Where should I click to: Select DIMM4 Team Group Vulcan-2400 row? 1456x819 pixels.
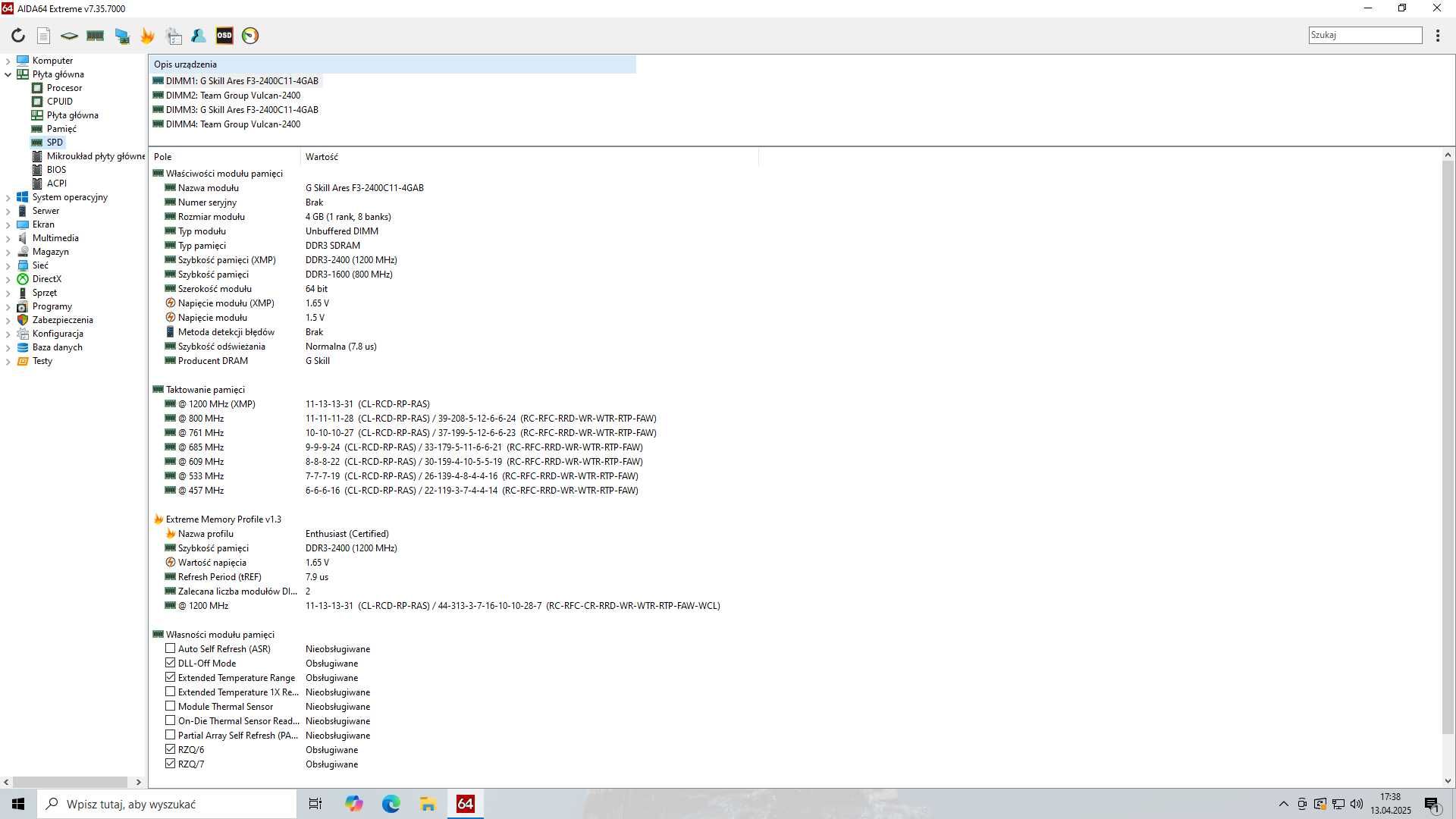click(227, 124)
